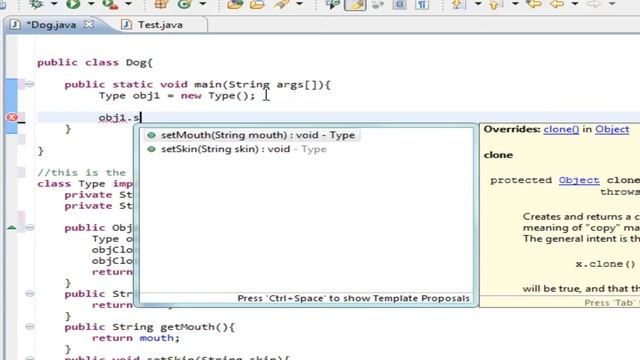The height and width of the screenshot is (360, 640).
Task: Click the Run External Tools icon
Action: (110, 4)
